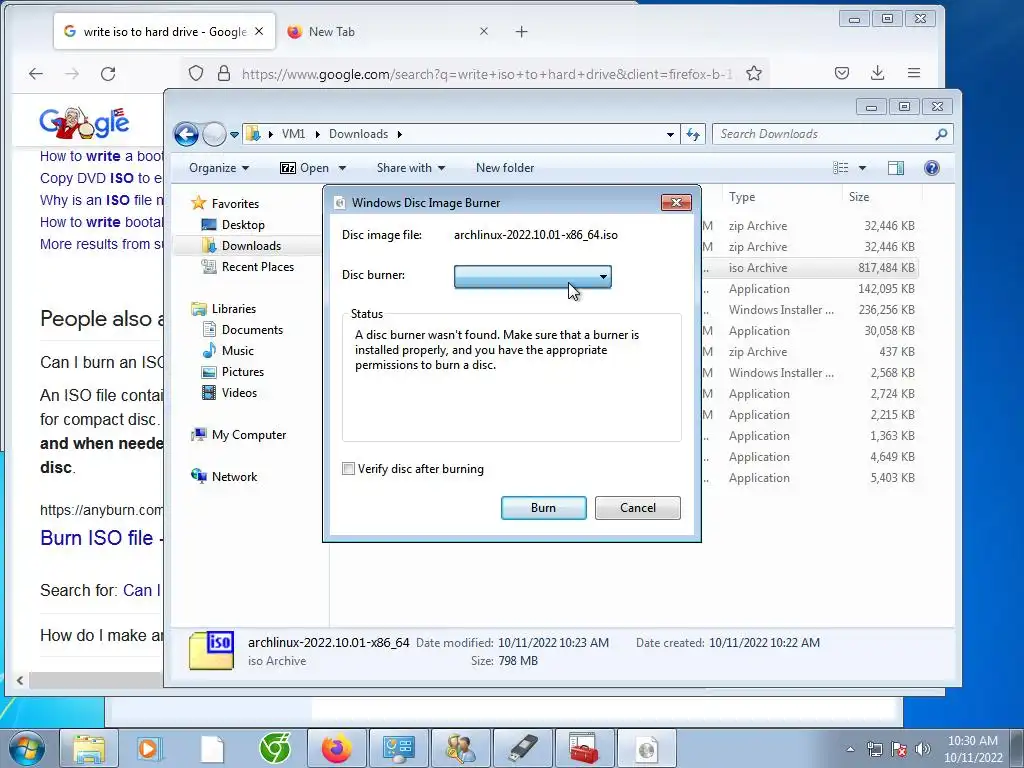Open Explorer help question mark icon
Viewport: 1024px width, 768px height.
[x=932, y=168]
